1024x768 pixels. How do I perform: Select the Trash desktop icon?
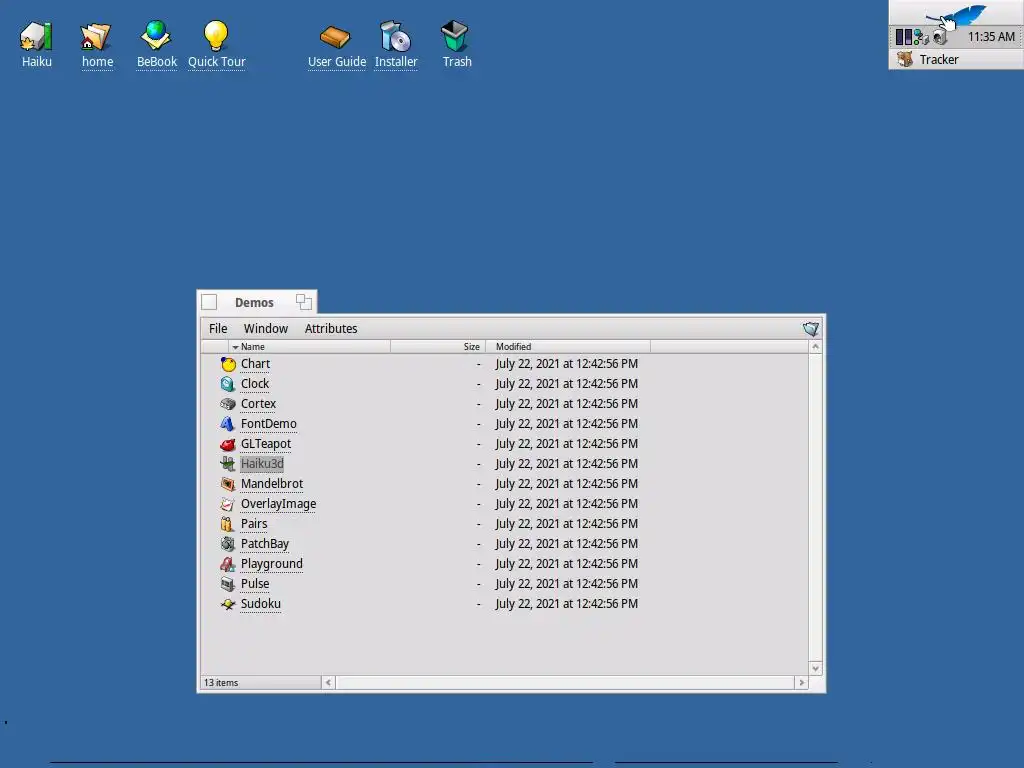point(455,35)
